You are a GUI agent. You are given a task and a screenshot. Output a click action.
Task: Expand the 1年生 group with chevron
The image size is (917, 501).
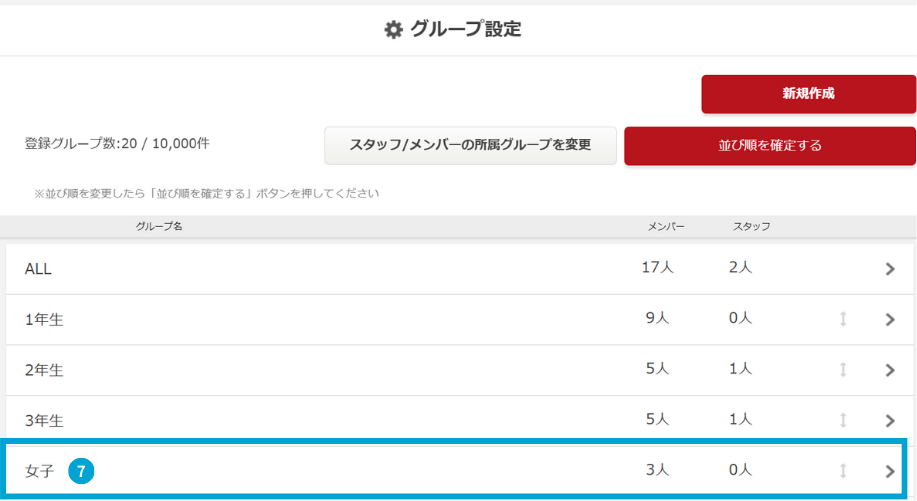pos(890,320)
